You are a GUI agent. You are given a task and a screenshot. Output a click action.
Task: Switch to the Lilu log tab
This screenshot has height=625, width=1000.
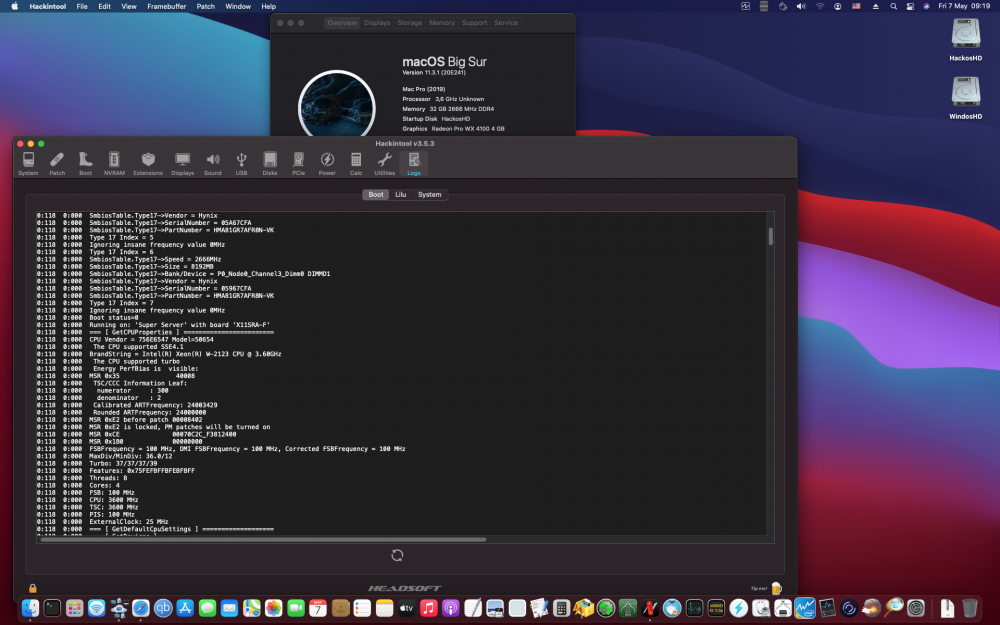401,195
